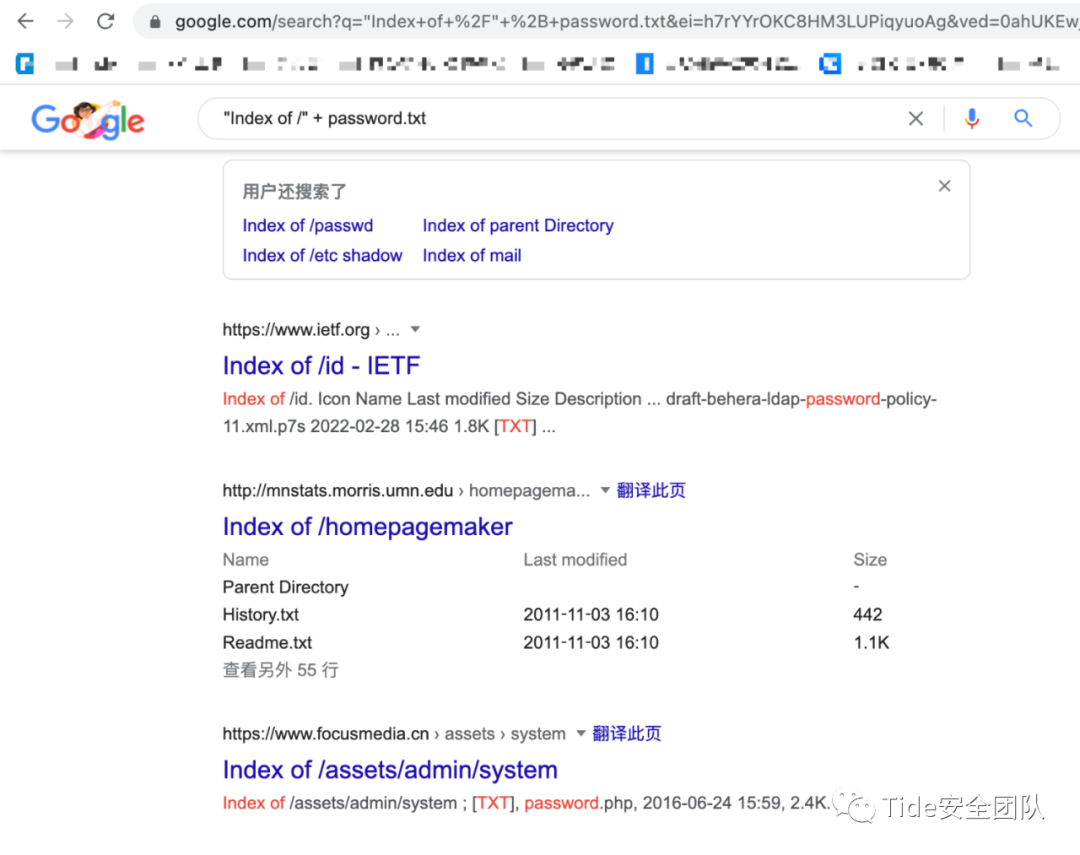Open the 'Index of /homepagemaker' result
Image resolution: width=1080 pixels, height=855 pixels.
pyautogui.click(x=367, y=527)
